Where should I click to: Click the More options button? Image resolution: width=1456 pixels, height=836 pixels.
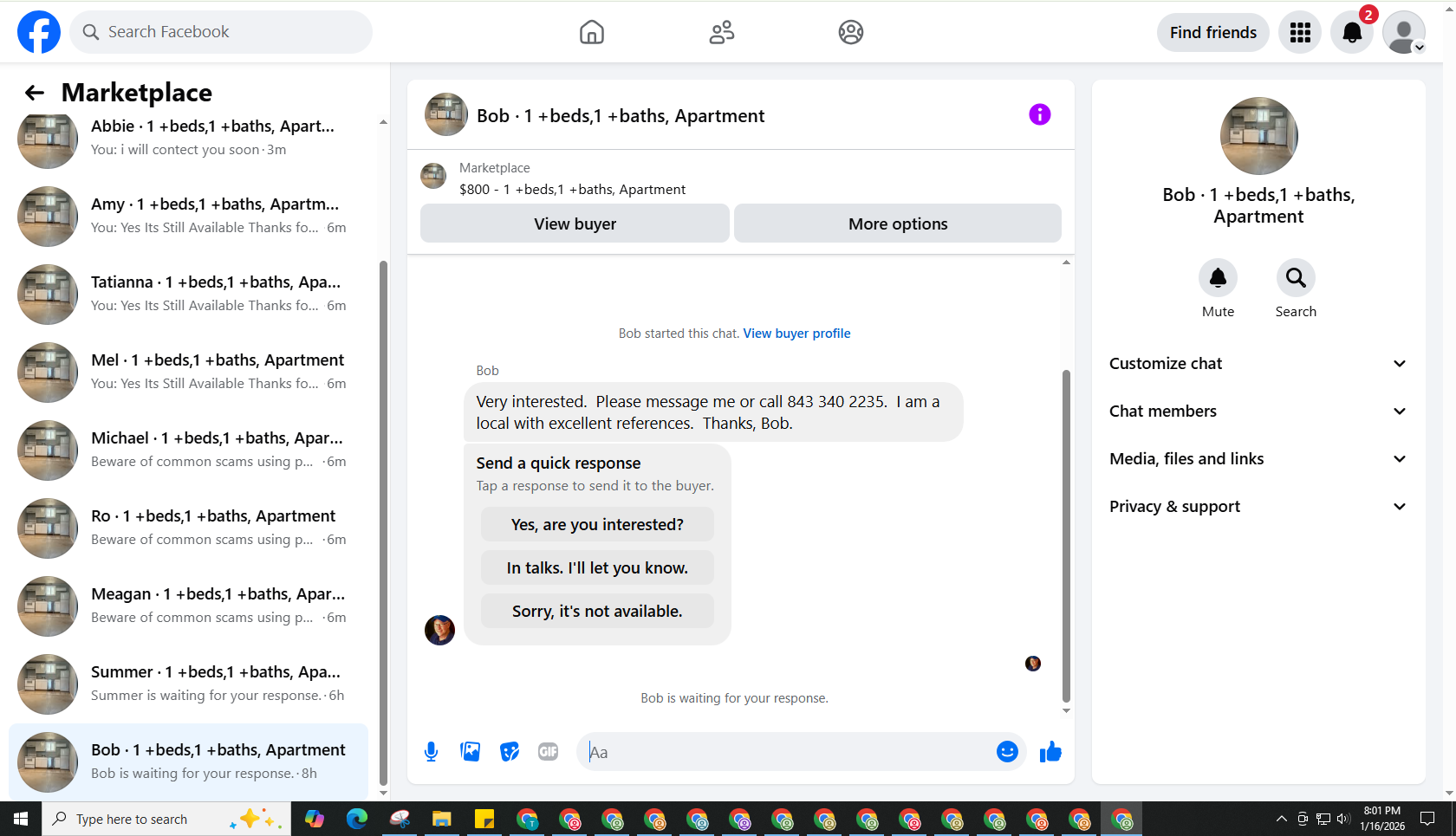coord(898,224)
